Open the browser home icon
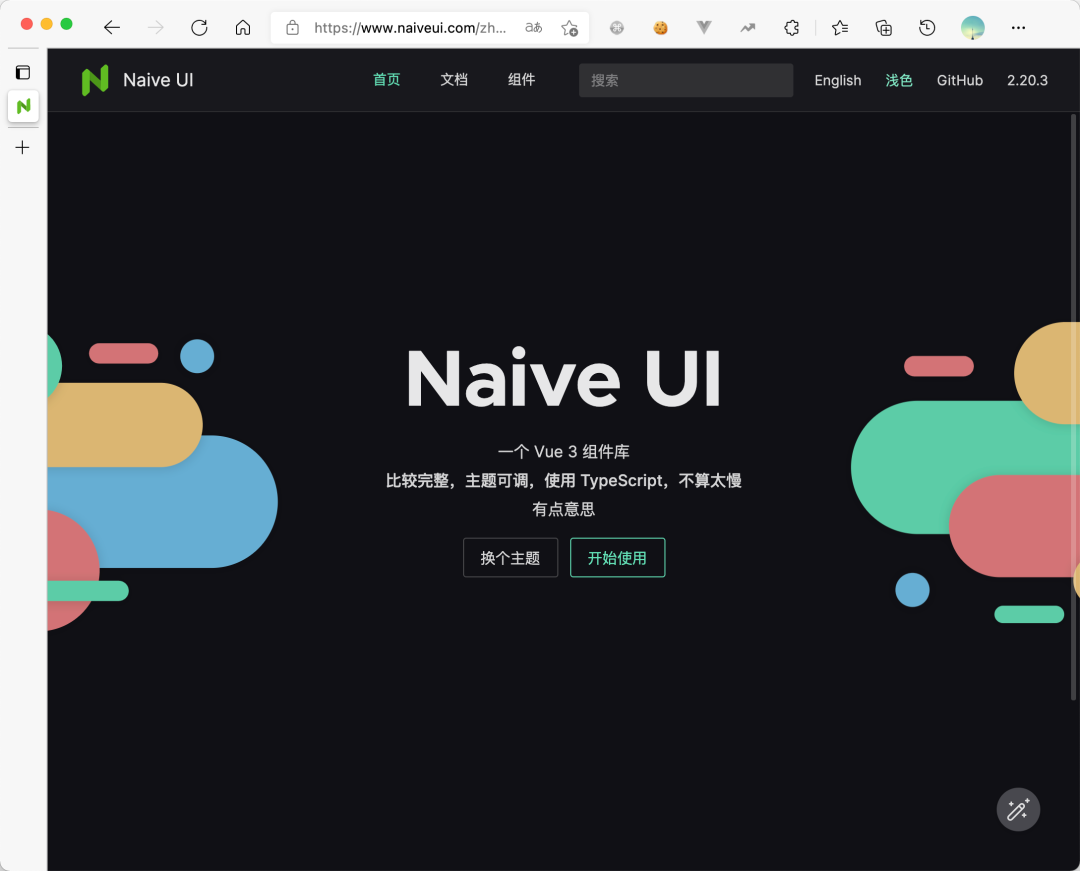The height and width of the screenshot is (871, 1080). 243,28
